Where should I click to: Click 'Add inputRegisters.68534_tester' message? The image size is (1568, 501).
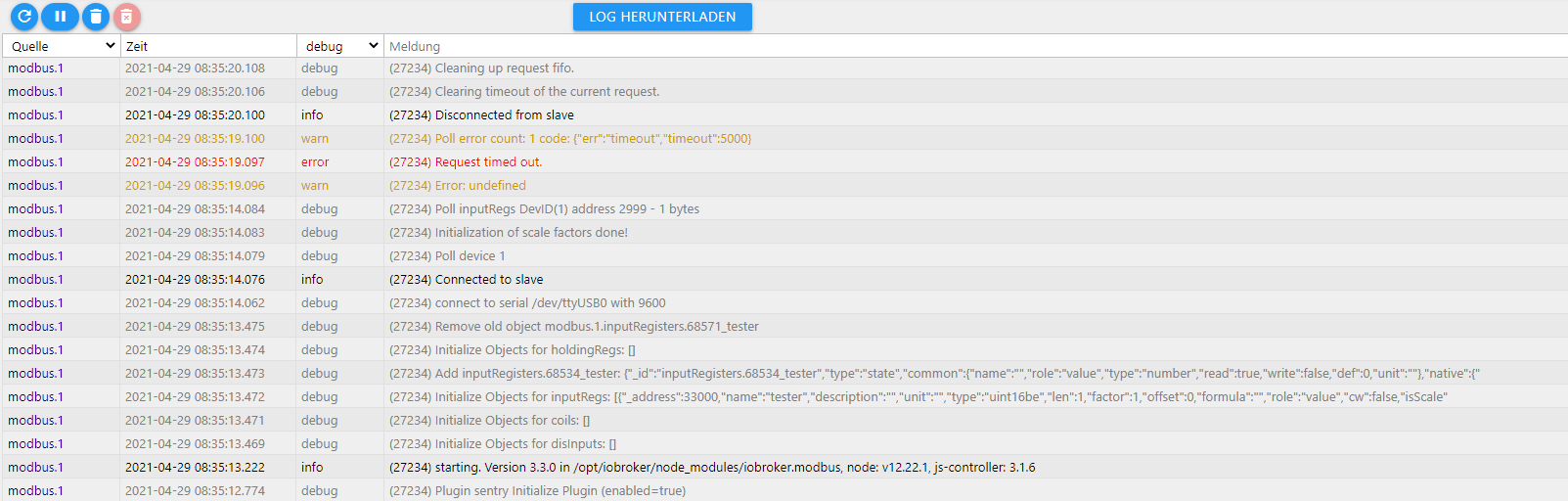click(934, 373)
